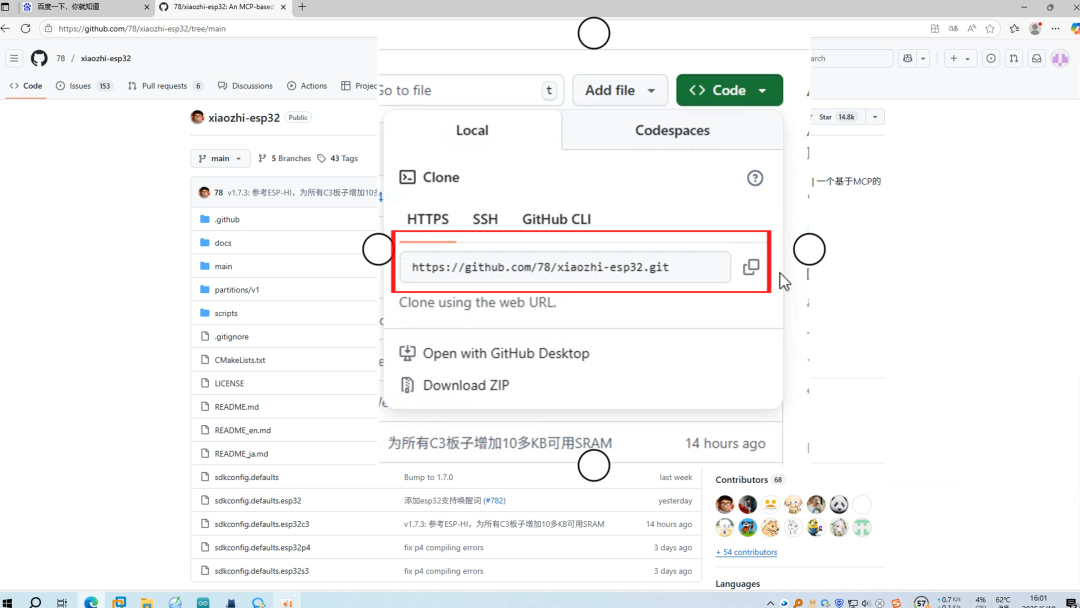Switch to the Codespaces tab
The image size is (1080, 608).
672,130
